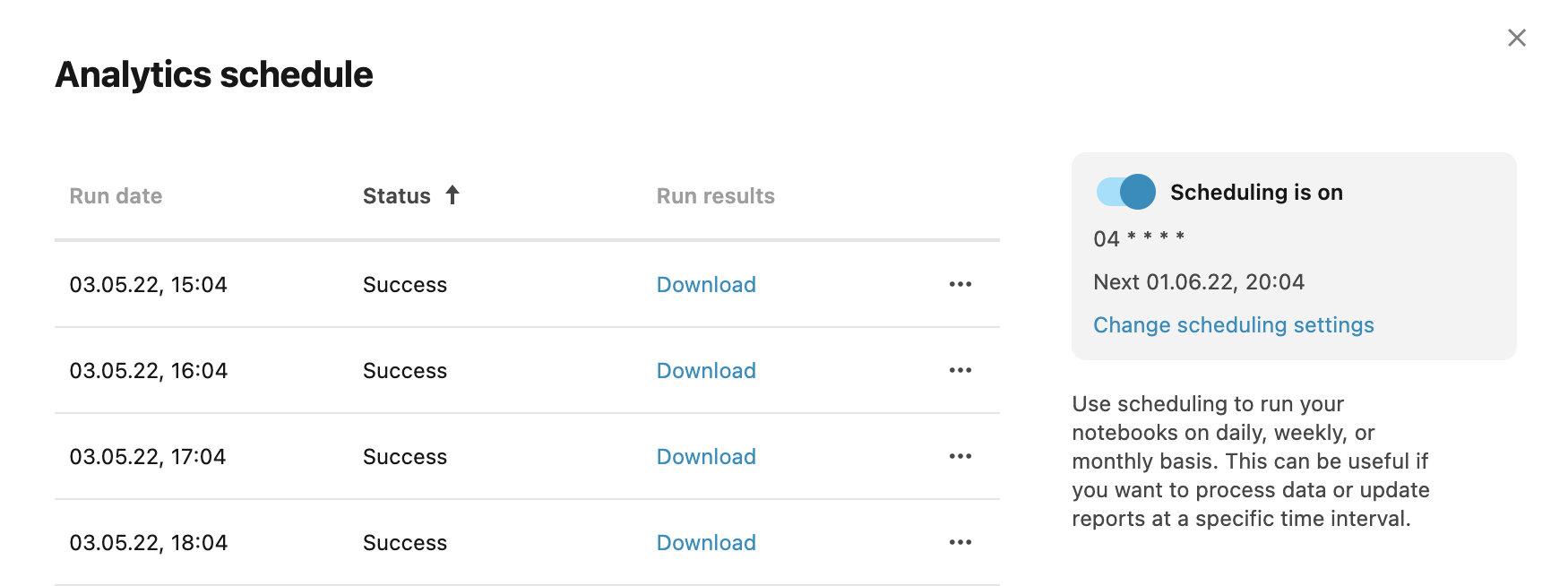Screen dimensions: 1568x586
Task: Close the Analytics schedule dialog
Action: 1516,38
